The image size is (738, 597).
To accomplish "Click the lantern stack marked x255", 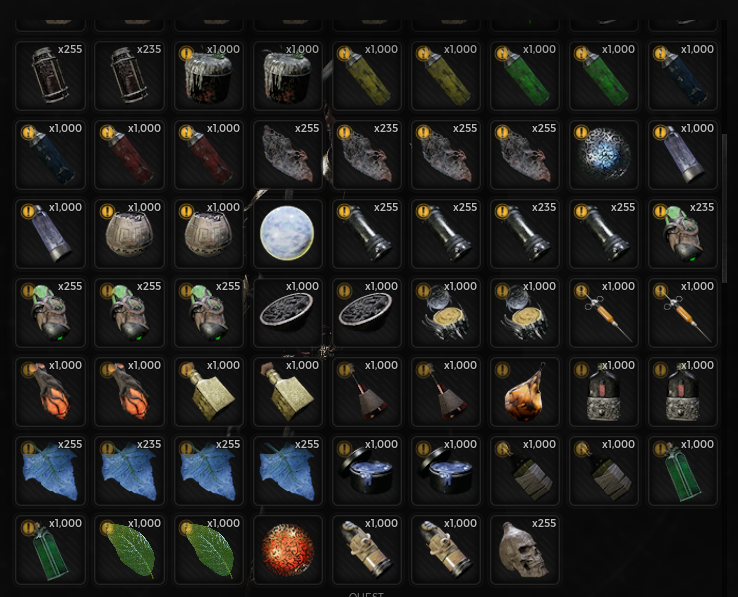I will coord(50,76).
